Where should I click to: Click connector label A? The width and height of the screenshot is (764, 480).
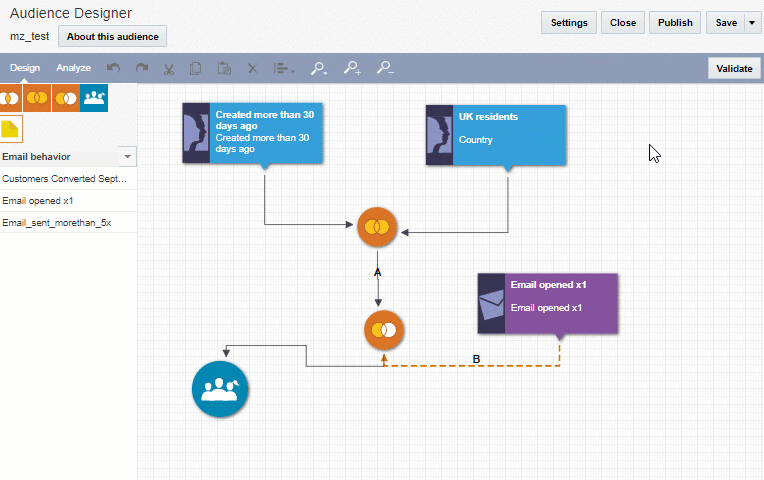[377, 272]
